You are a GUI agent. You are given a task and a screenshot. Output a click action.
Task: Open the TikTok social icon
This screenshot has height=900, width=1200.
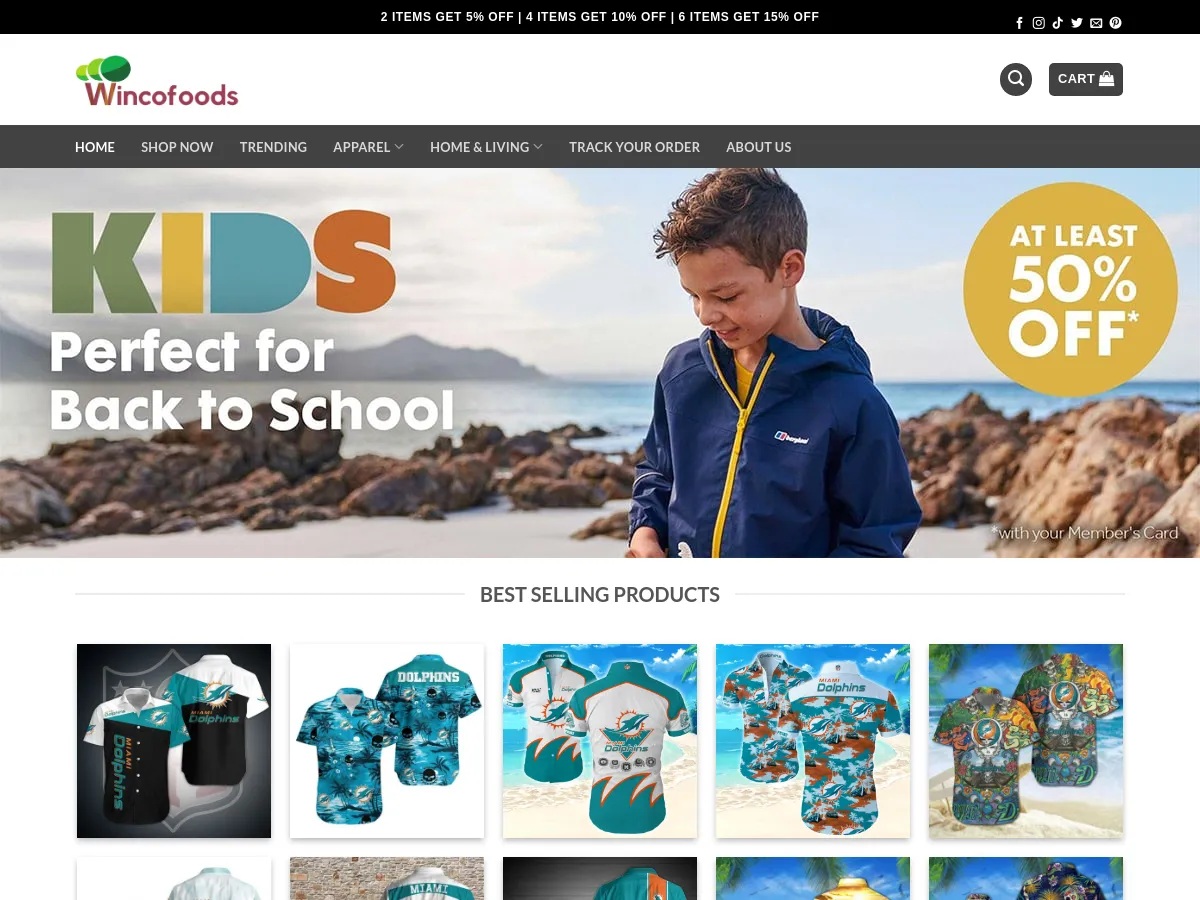pyautogui.click(x=1058, y=23)
